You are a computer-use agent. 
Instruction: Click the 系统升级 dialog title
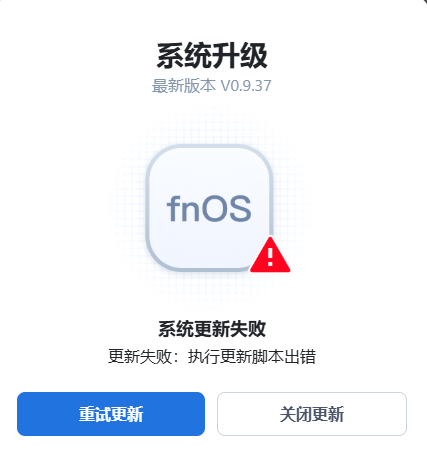[x=212, y=56]
